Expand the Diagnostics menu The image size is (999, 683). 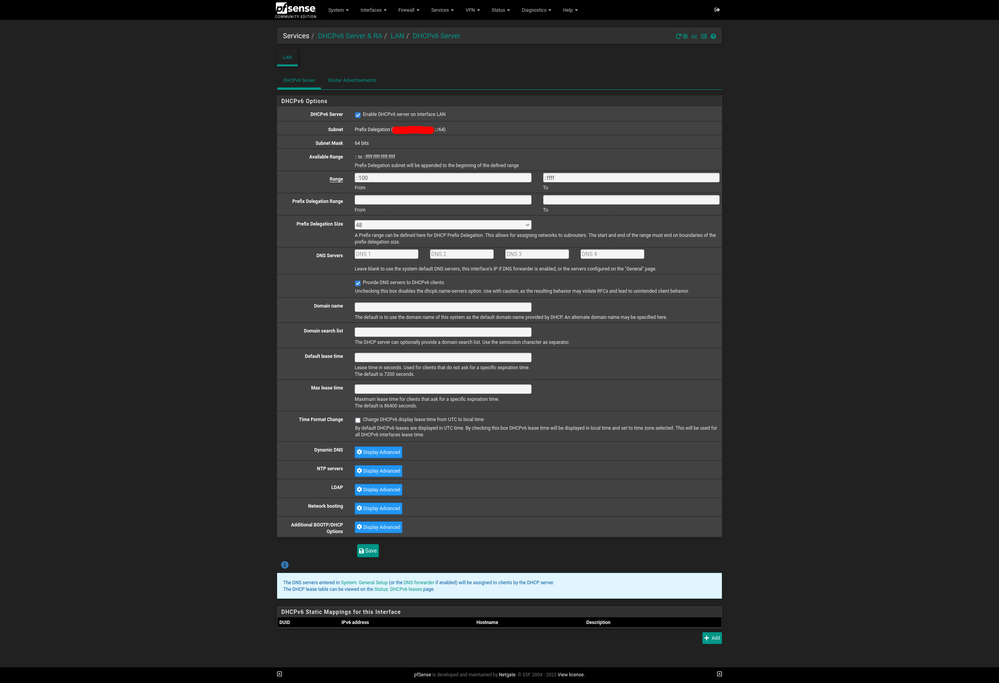[535, 10]
